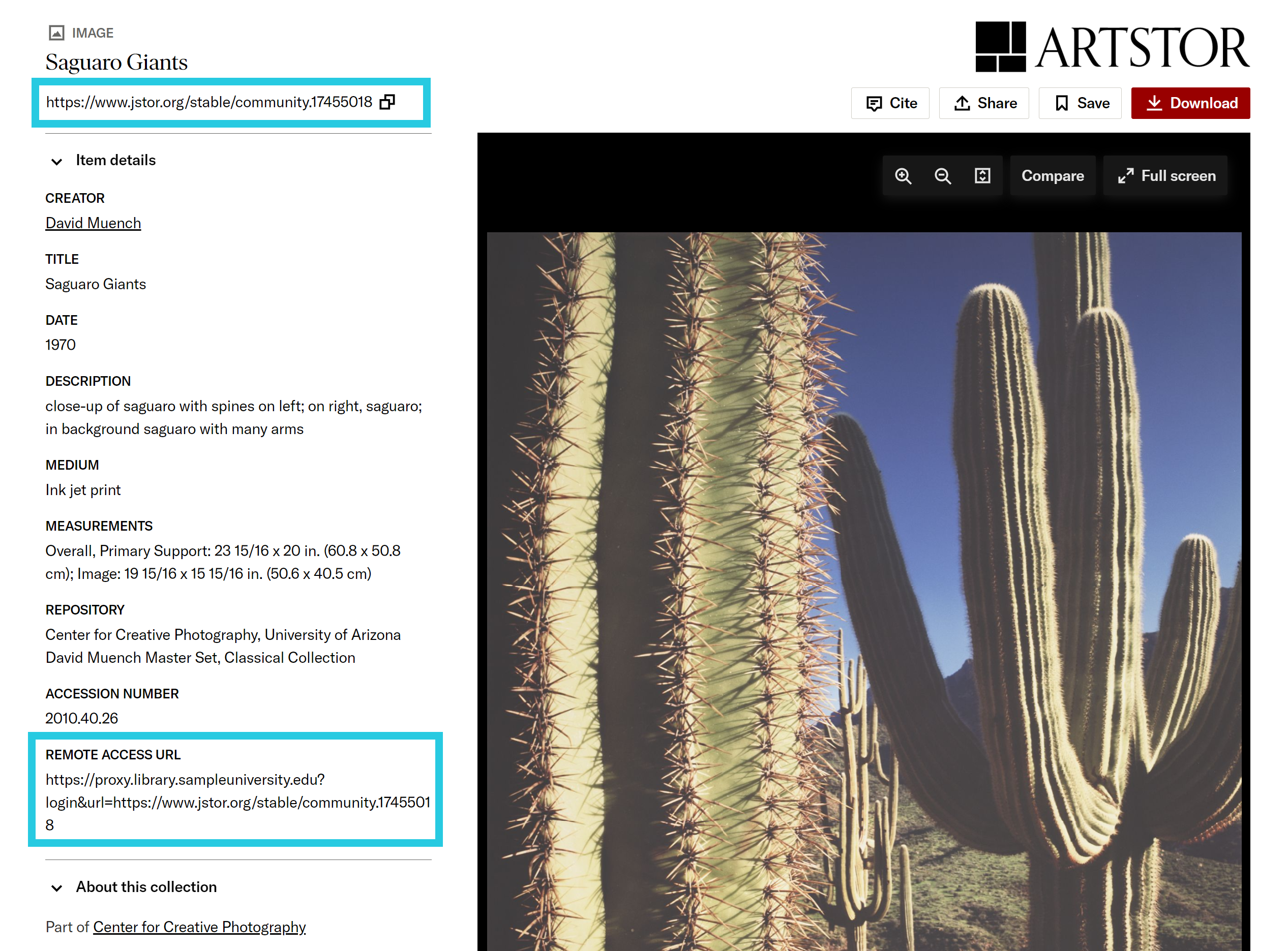Open the David Muench creator link
The width and height of the screenshot is (1288, 951).
click(93, 223)
